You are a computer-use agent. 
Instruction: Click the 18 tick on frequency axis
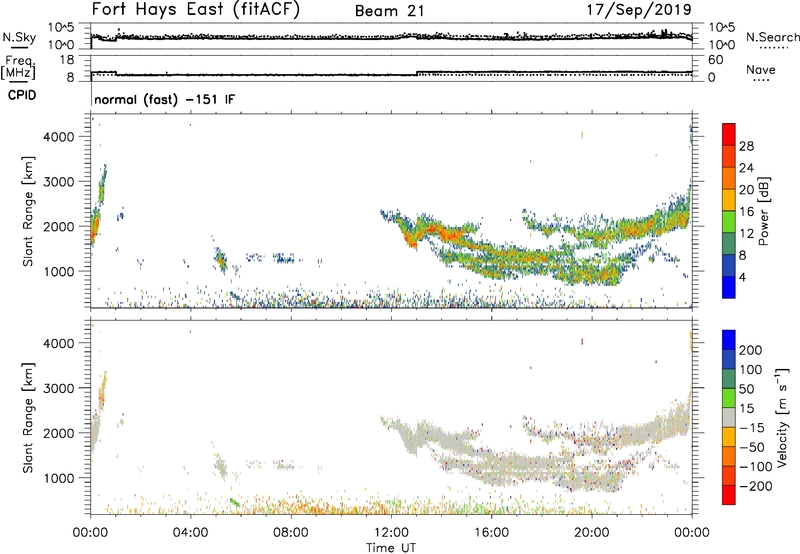(67, 59)
